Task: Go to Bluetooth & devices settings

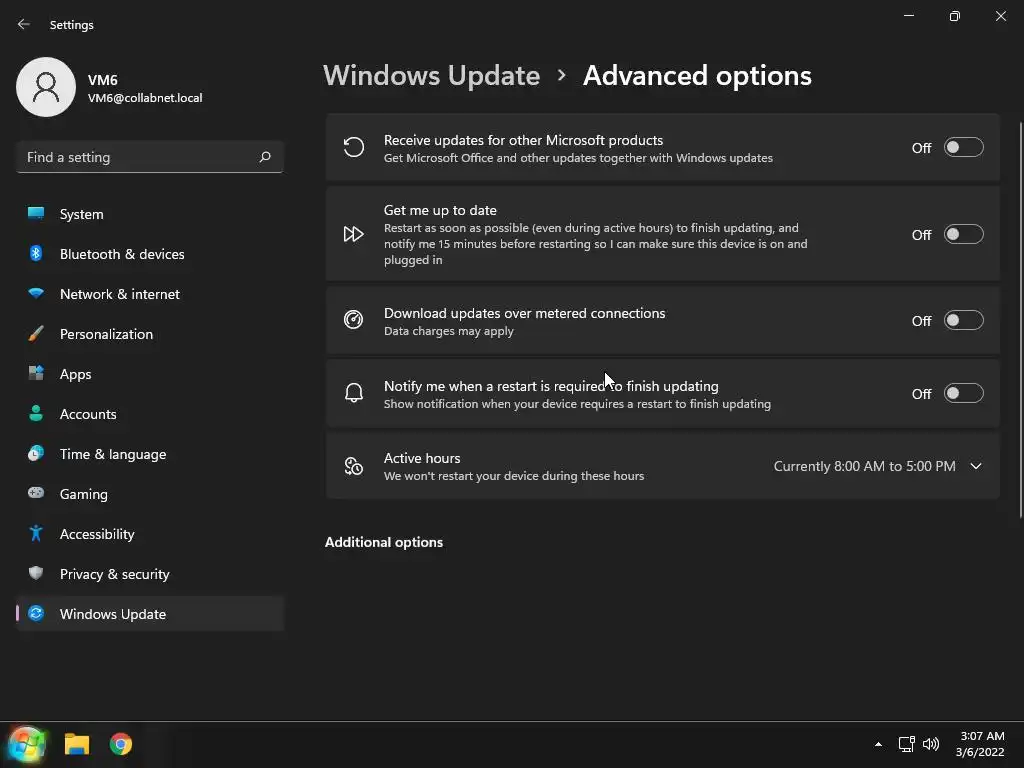Action: 150,254
